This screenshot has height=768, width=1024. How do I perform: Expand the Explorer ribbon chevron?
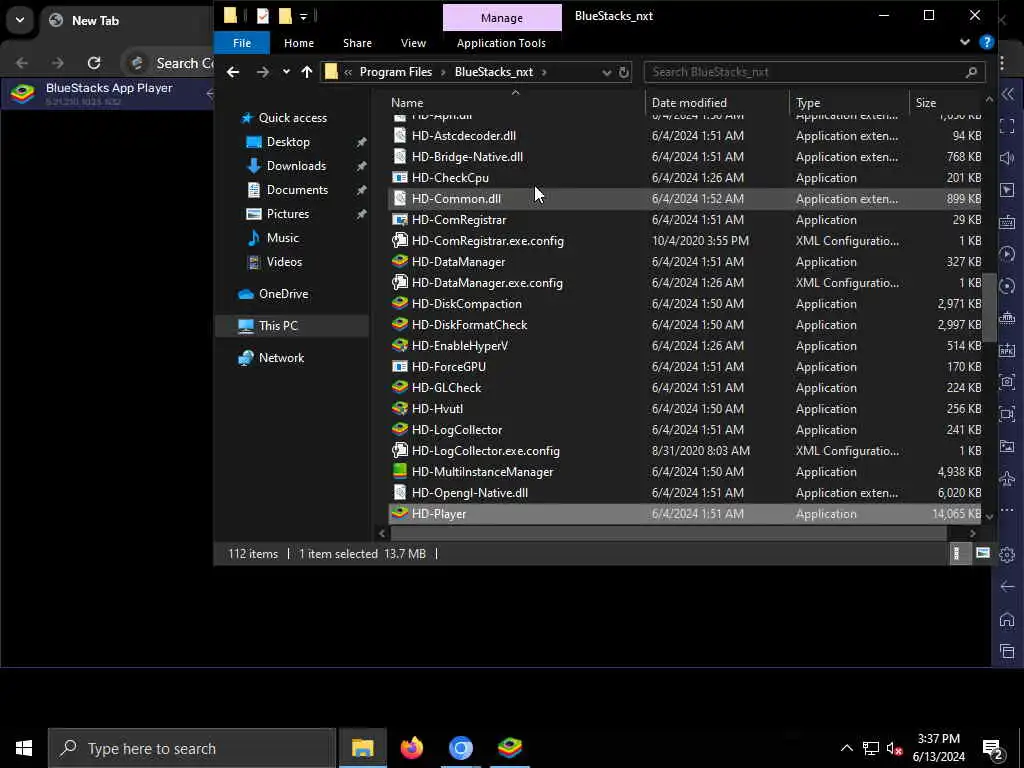click(965, 42)
